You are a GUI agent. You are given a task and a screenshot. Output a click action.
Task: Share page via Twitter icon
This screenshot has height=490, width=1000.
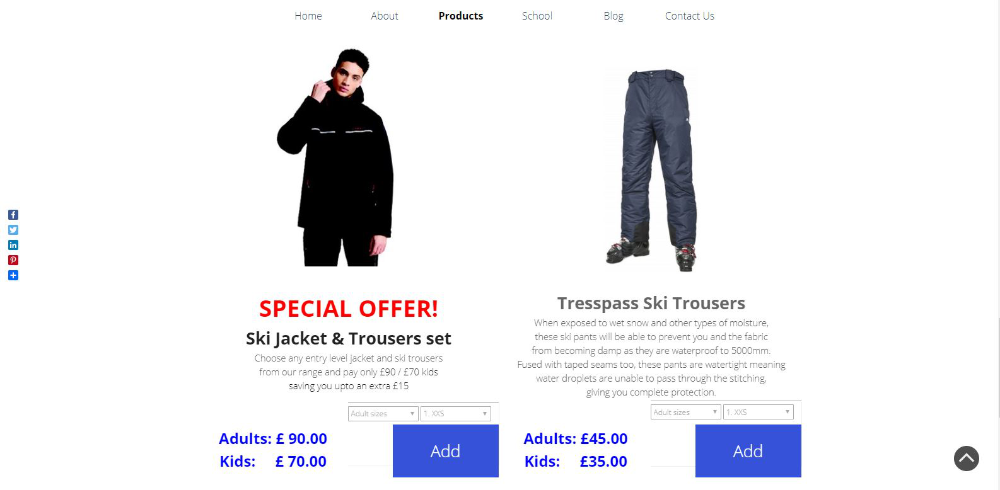(x=13, y=230)
